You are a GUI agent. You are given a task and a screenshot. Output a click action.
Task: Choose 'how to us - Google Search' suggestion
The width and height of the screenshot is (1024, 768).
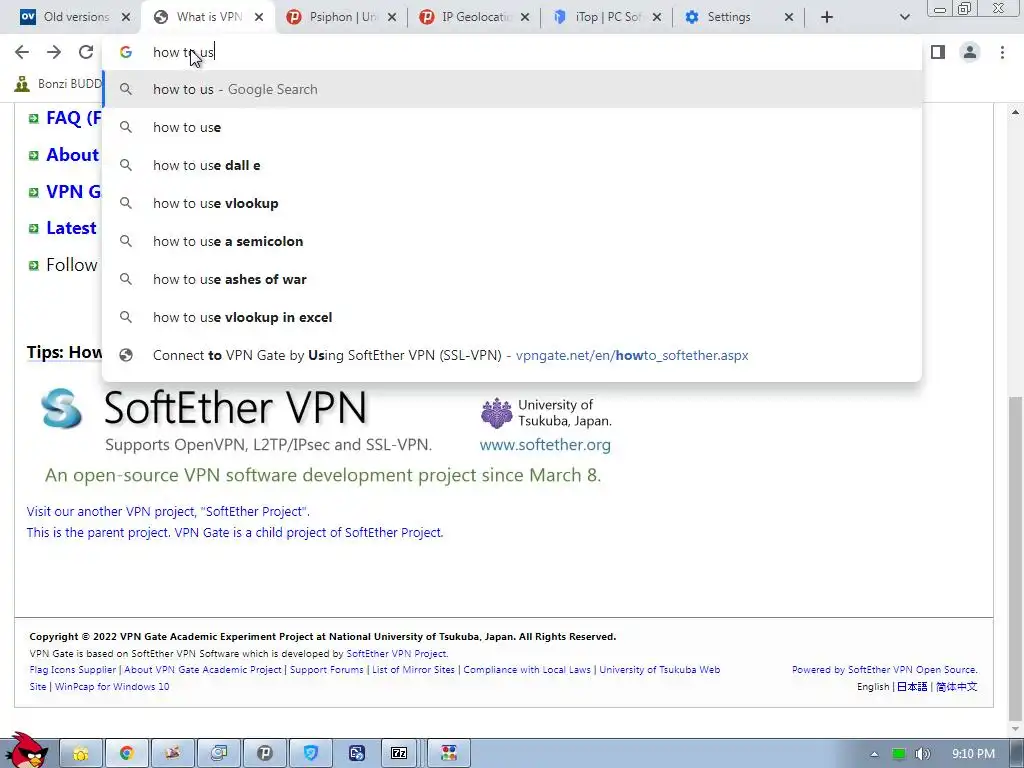click(512, 89)
